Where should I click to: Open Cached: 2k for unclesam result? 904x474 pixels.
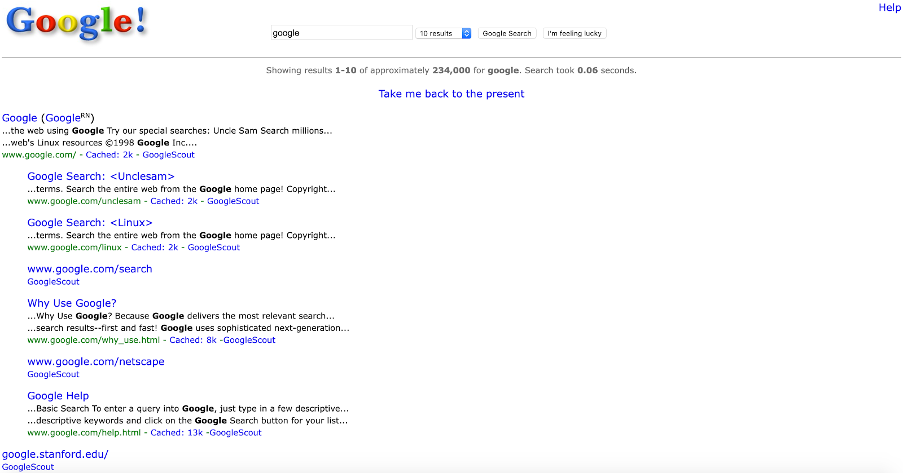pos(174,201)
